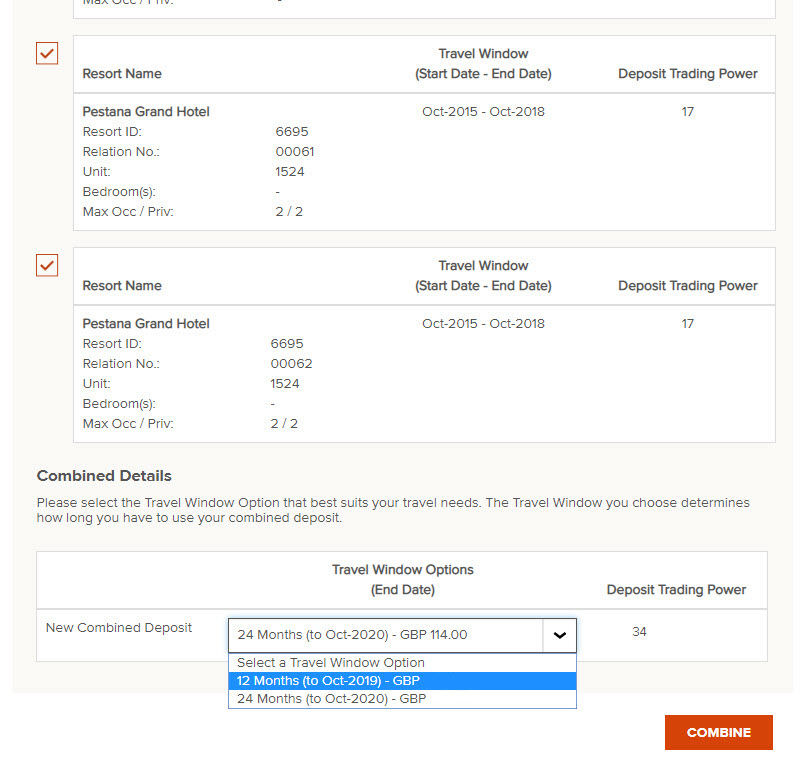Image resolution: width=806 pixels, height=780 pixels.
Task: Click 'Deposit Trading Power' header in the 00061 card
Action: click(688, 74)
